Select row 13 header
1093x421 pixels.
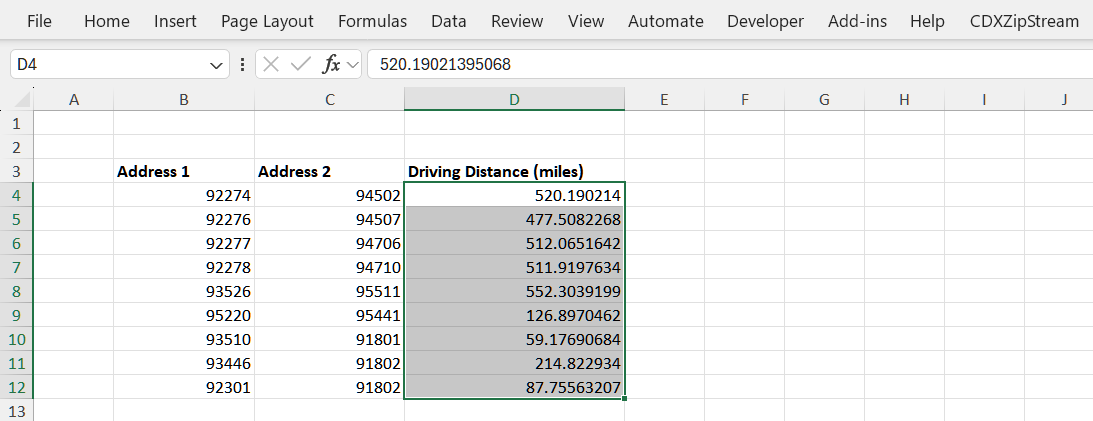pos(17,411)
